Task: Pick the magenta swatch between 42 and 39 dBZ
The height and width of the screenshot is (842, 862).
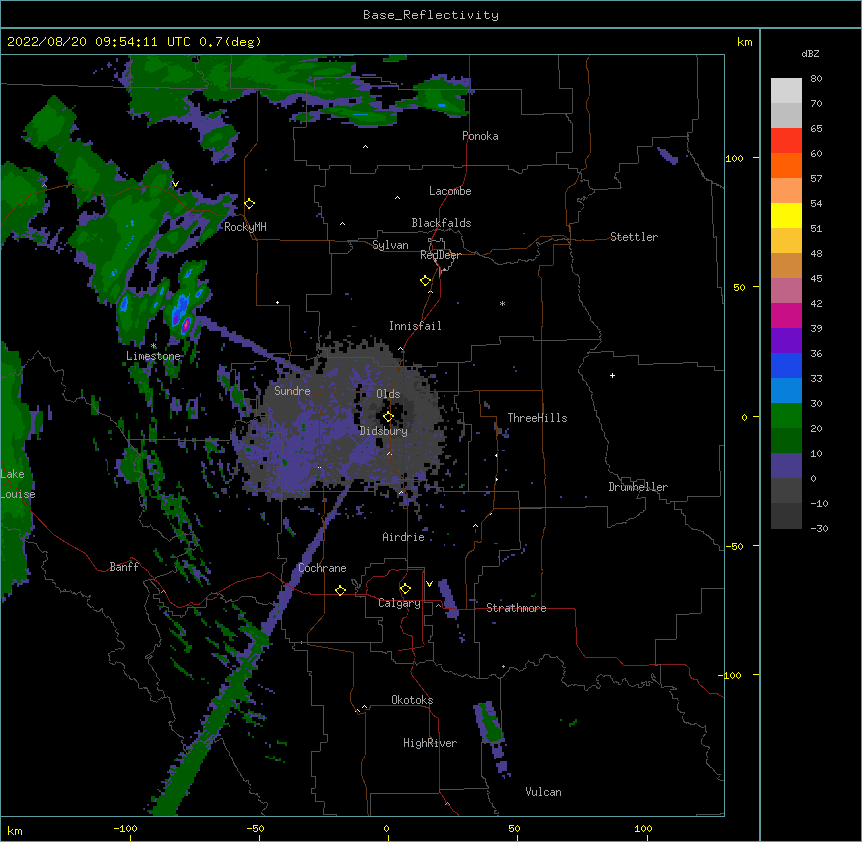Action: point(786,316)
